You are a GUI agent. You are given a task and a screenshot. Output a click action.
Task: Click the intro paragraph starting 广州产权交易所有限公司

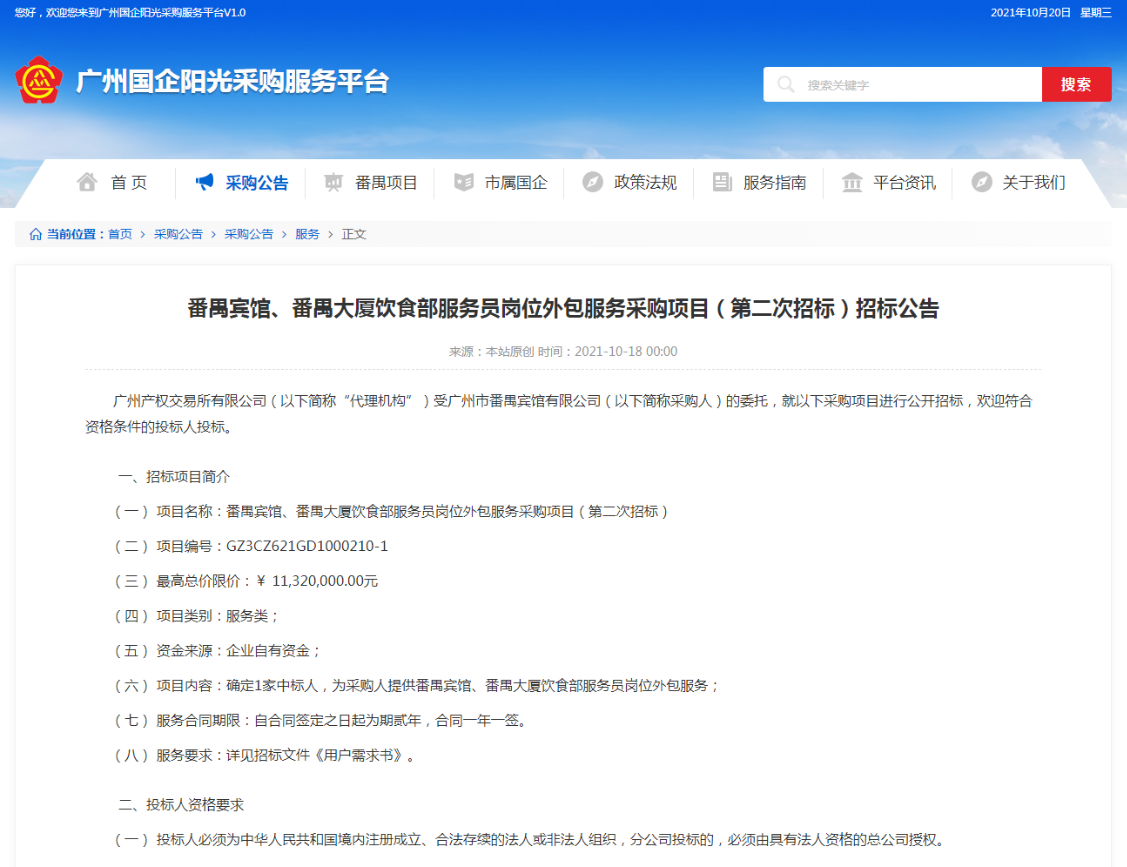click(559, 413)
